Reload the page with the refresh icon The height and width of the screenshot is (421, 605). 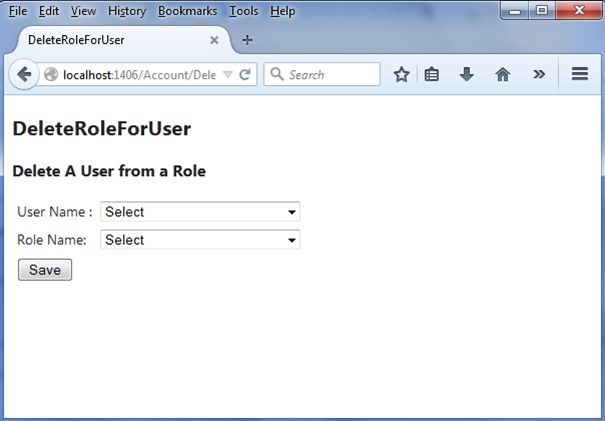coord(245,74)
